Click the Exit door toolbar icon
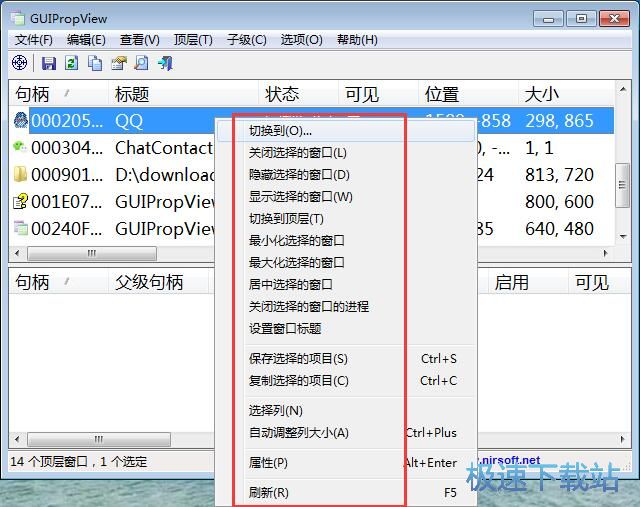Screen dimensions: 640x507 165,63
